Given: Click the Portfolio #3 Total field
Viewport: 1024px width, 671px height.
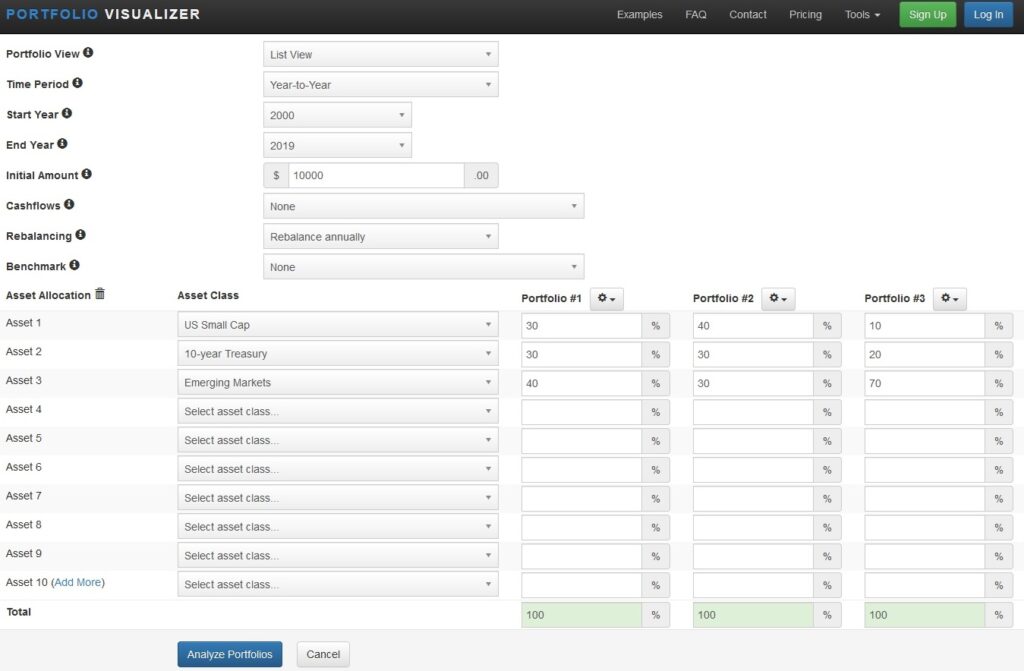Looking at the screenshot, I should coord(925,615).
